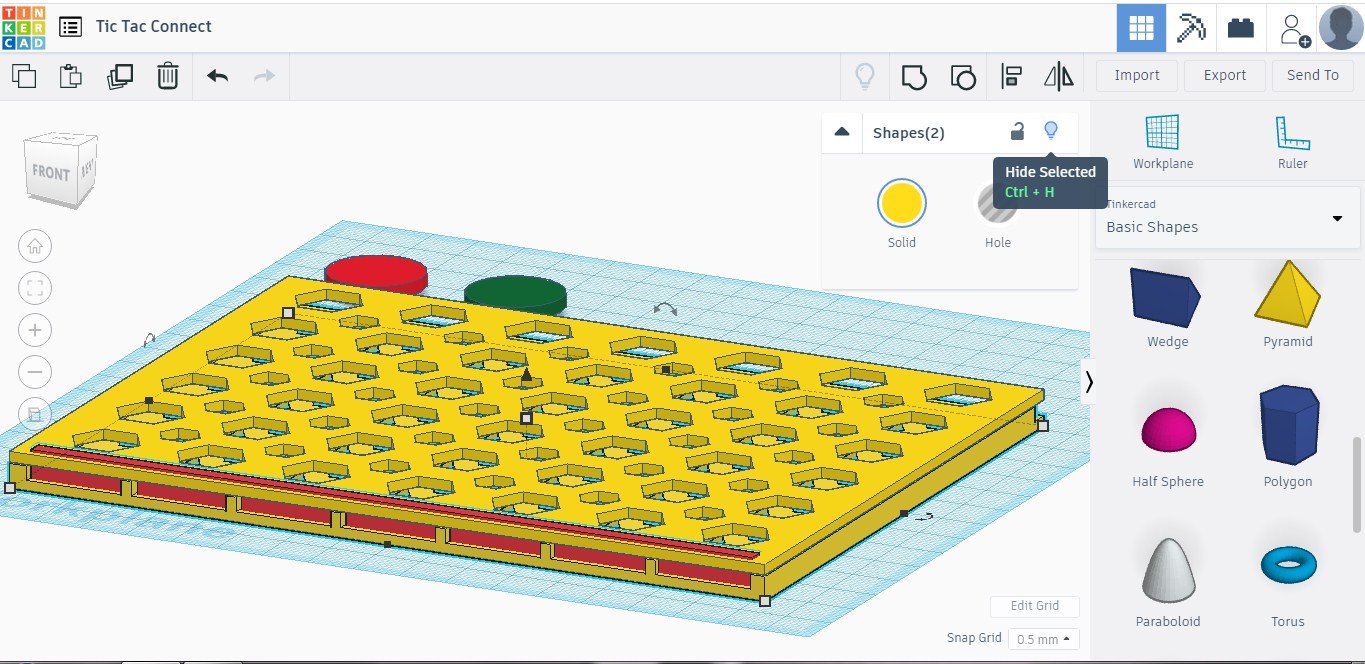Screen dimensions: 1365x664
Task: Pick the Pyramid shape
Action: coord(1288,293)
